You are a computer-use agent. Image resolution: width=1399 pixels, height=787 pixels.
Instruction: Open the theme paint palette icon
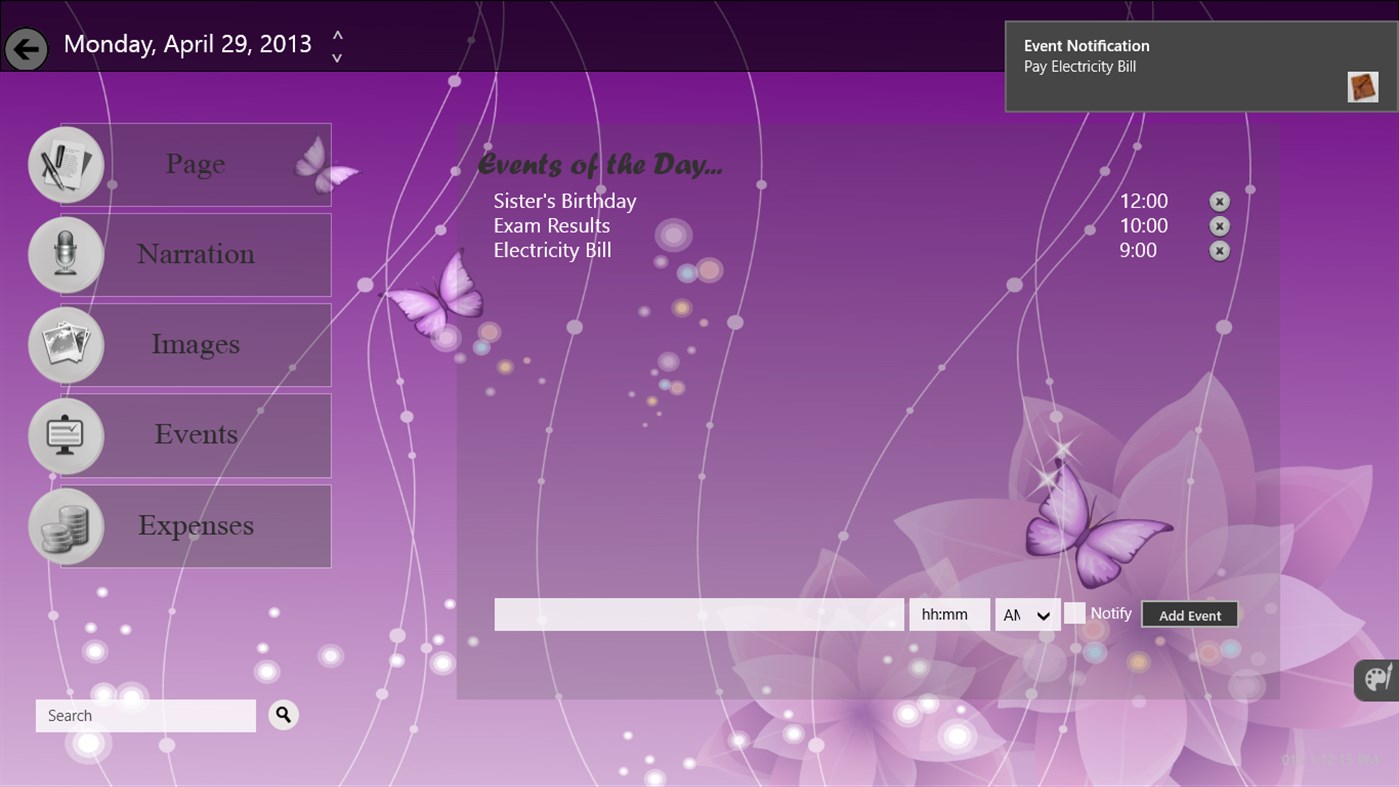point(1378,679)
